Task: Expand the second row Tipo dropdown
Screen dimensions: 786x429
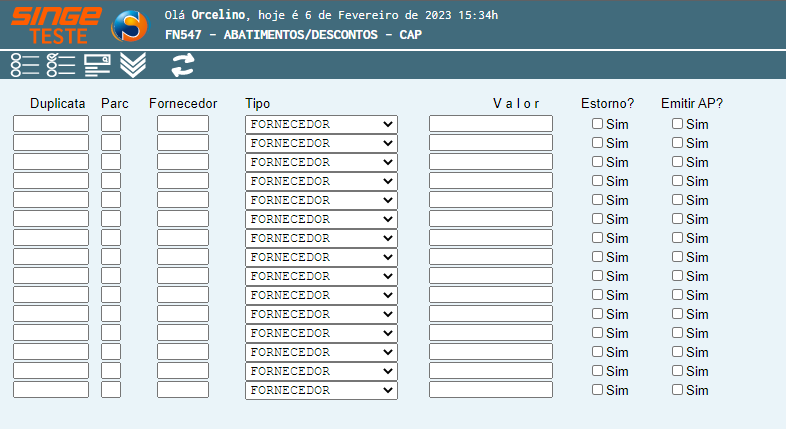Action: click(x=321, y=143)
